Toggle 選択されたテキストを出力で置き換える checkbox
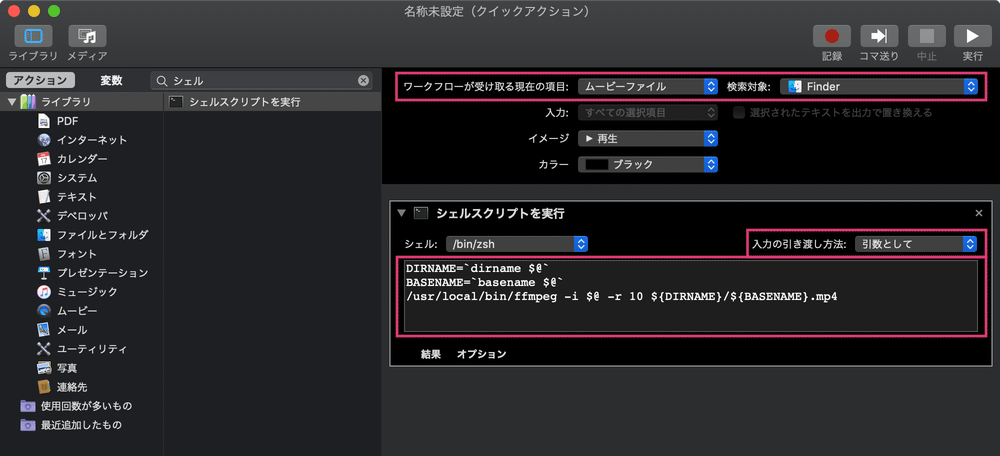1000x456 pixels. [739, 113]
